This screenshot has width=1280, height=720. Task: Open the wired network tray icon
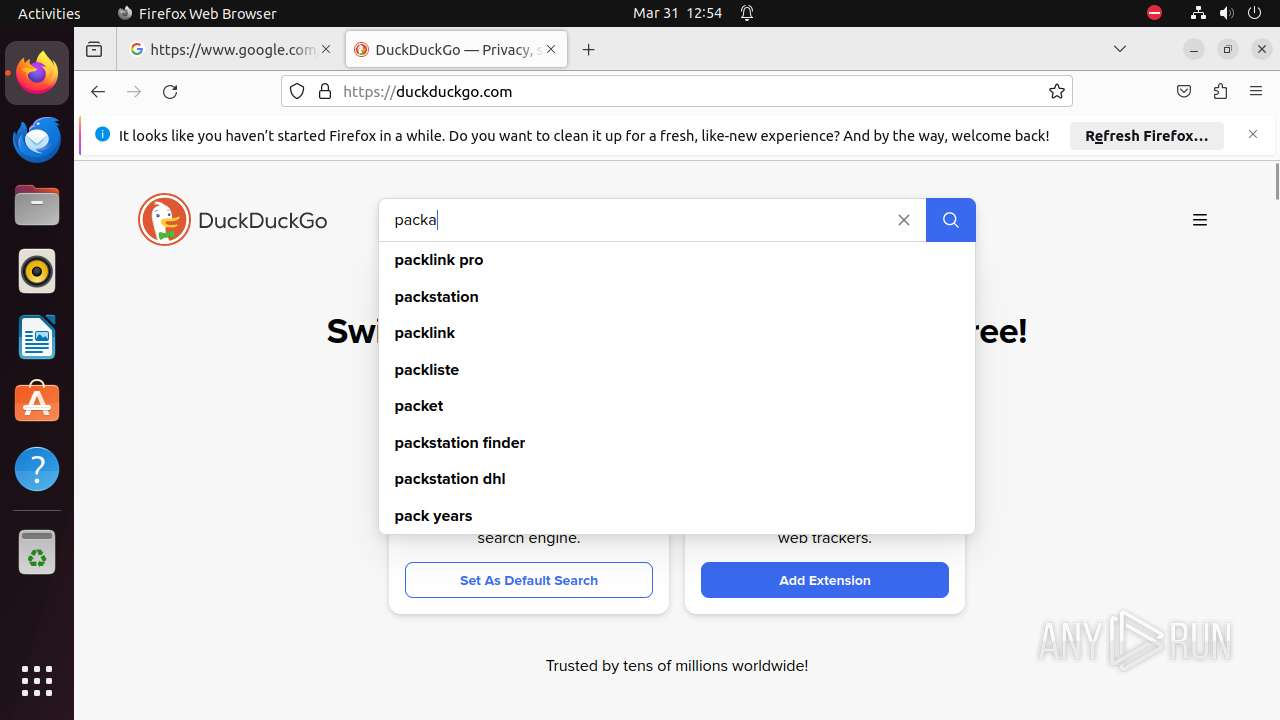tap(1198, 13)
